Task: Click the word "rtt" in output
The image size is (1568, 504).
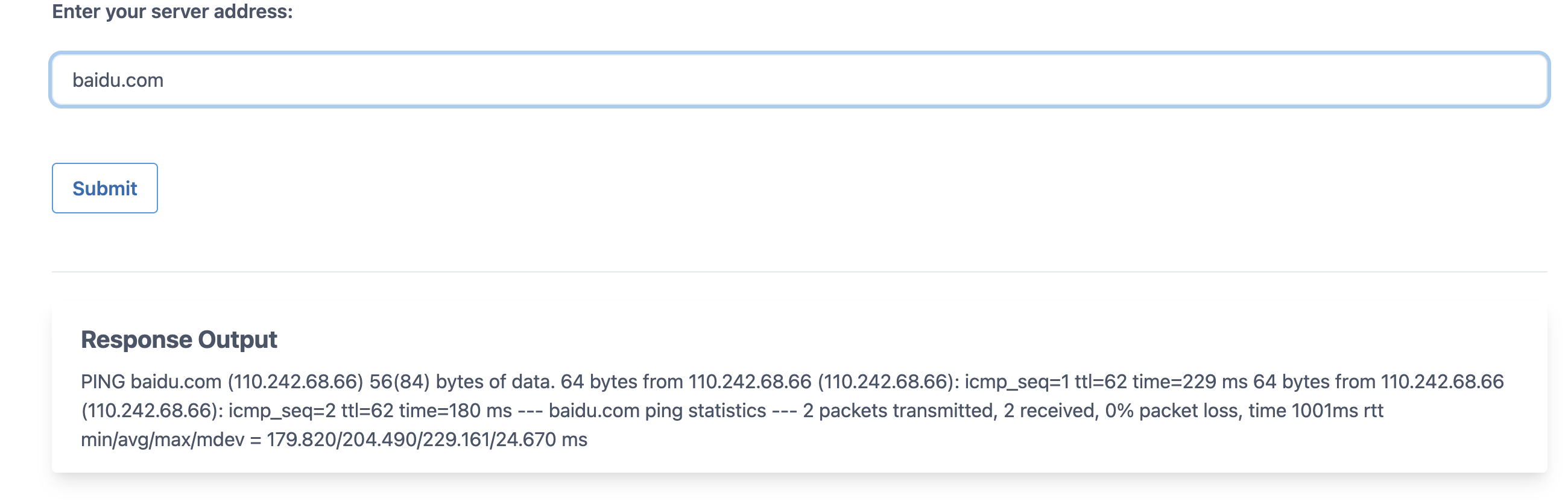Action: point(1373,411)
